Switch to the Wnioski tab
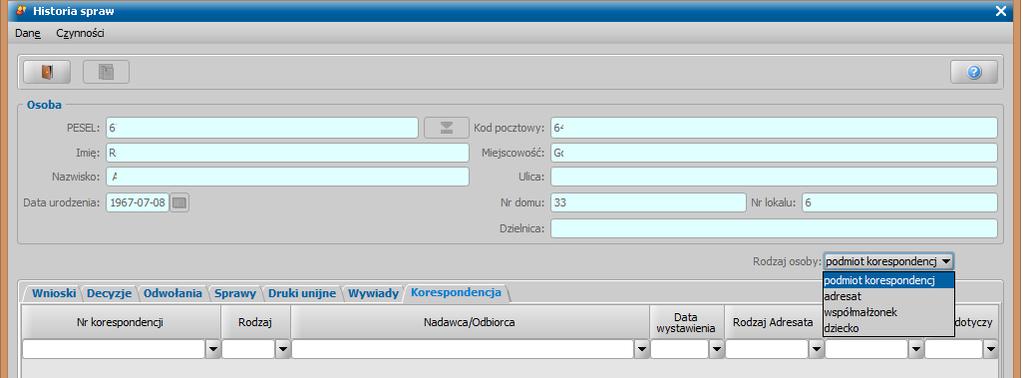The image size is (1023, 378). [x=54, y=294]
